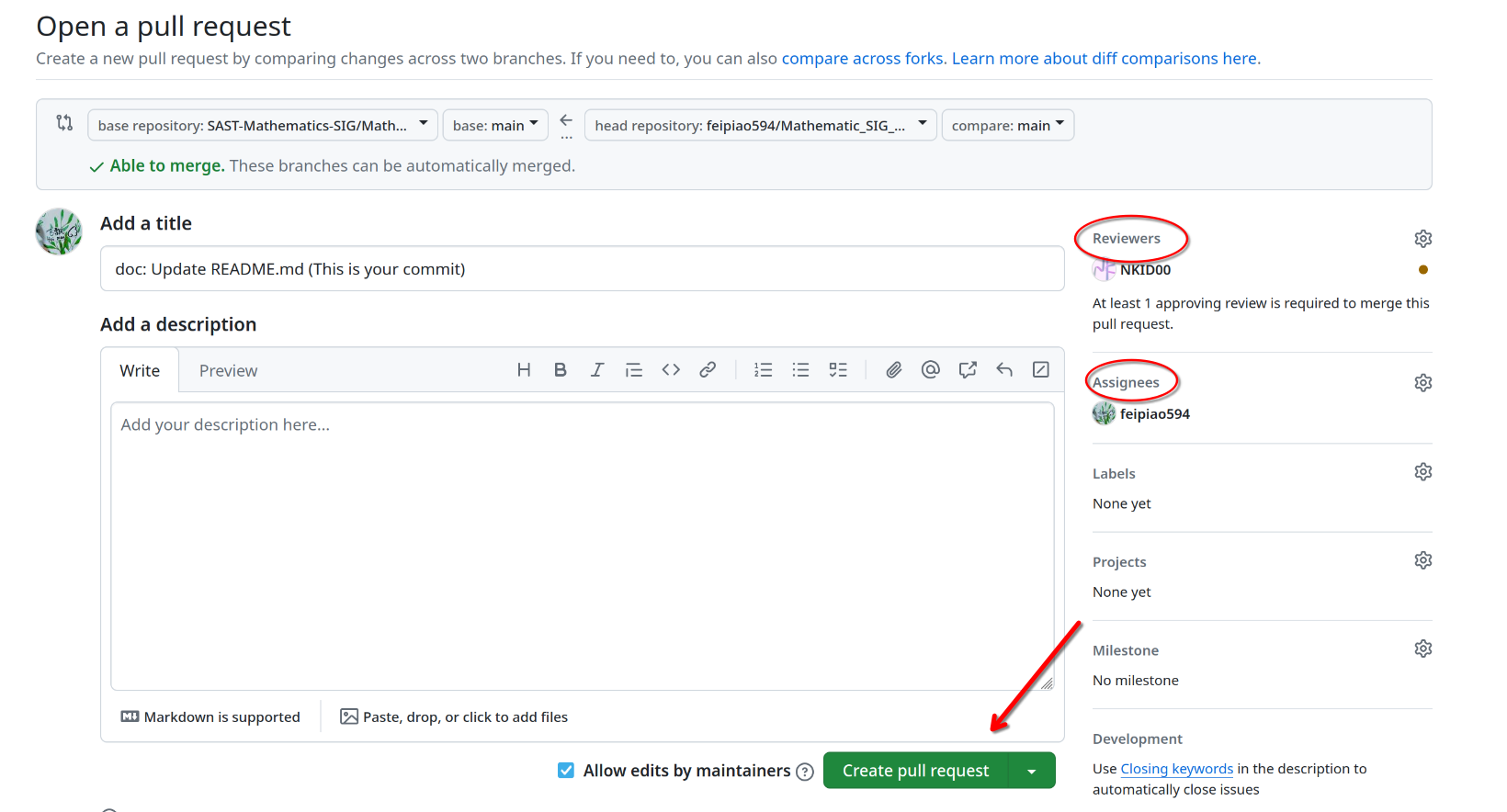Open base repository dropdown

(x=263, y=125)
